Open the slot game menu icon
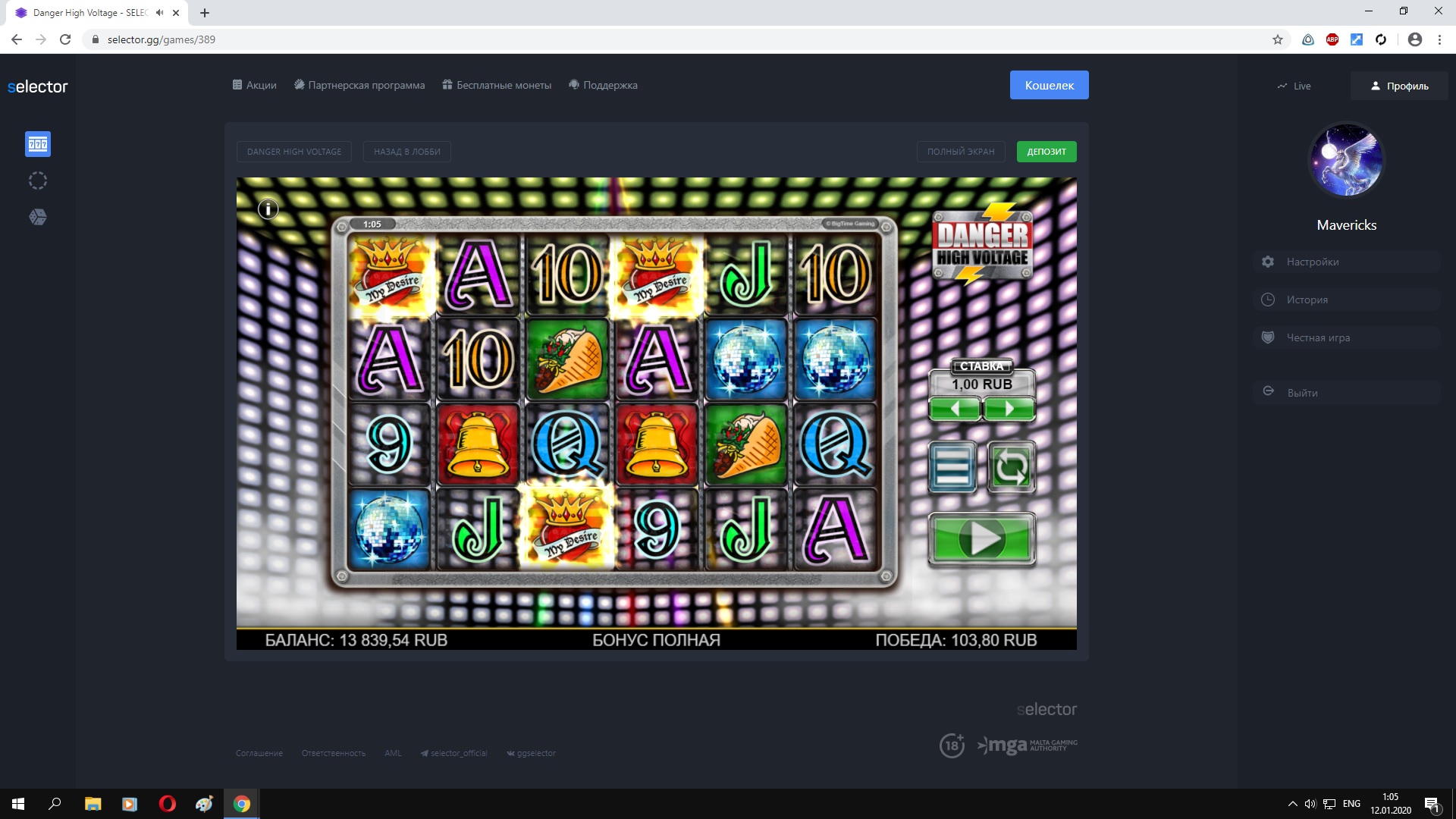Image resolution: width=1456 pixels, height=819 pixels. click(x=952, y=467)
